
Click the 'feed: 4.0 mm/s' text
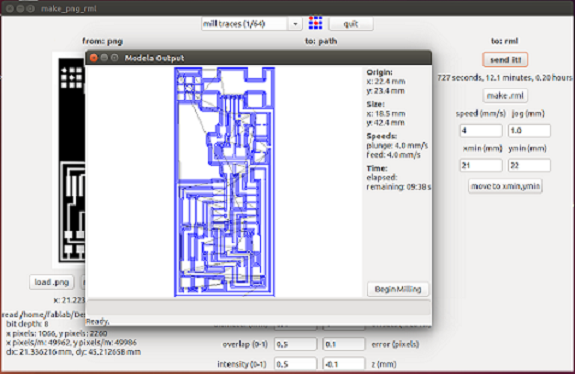click(393, 155)
